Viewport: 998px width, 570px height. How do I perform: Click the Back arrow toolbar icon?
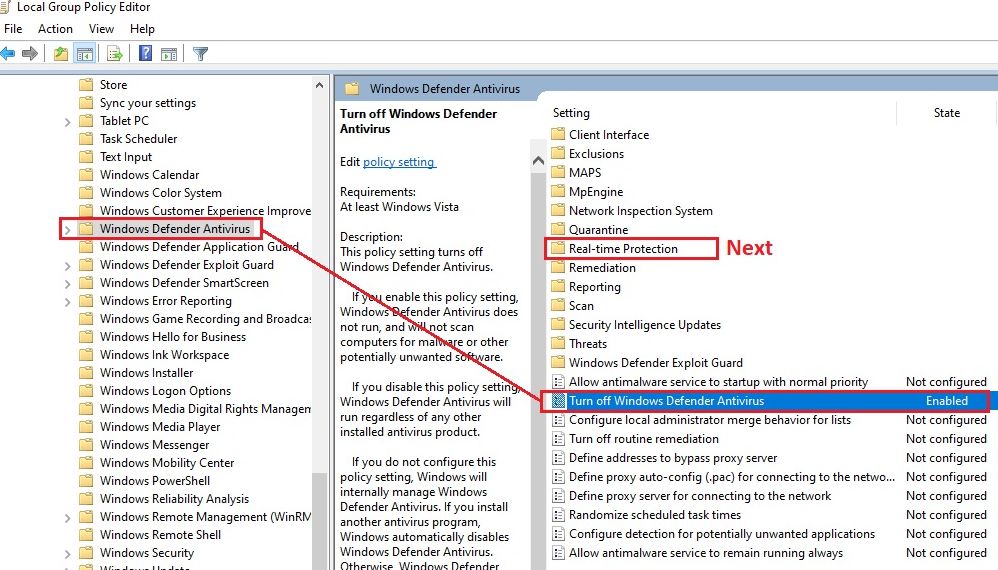click(x=8, y=54)
